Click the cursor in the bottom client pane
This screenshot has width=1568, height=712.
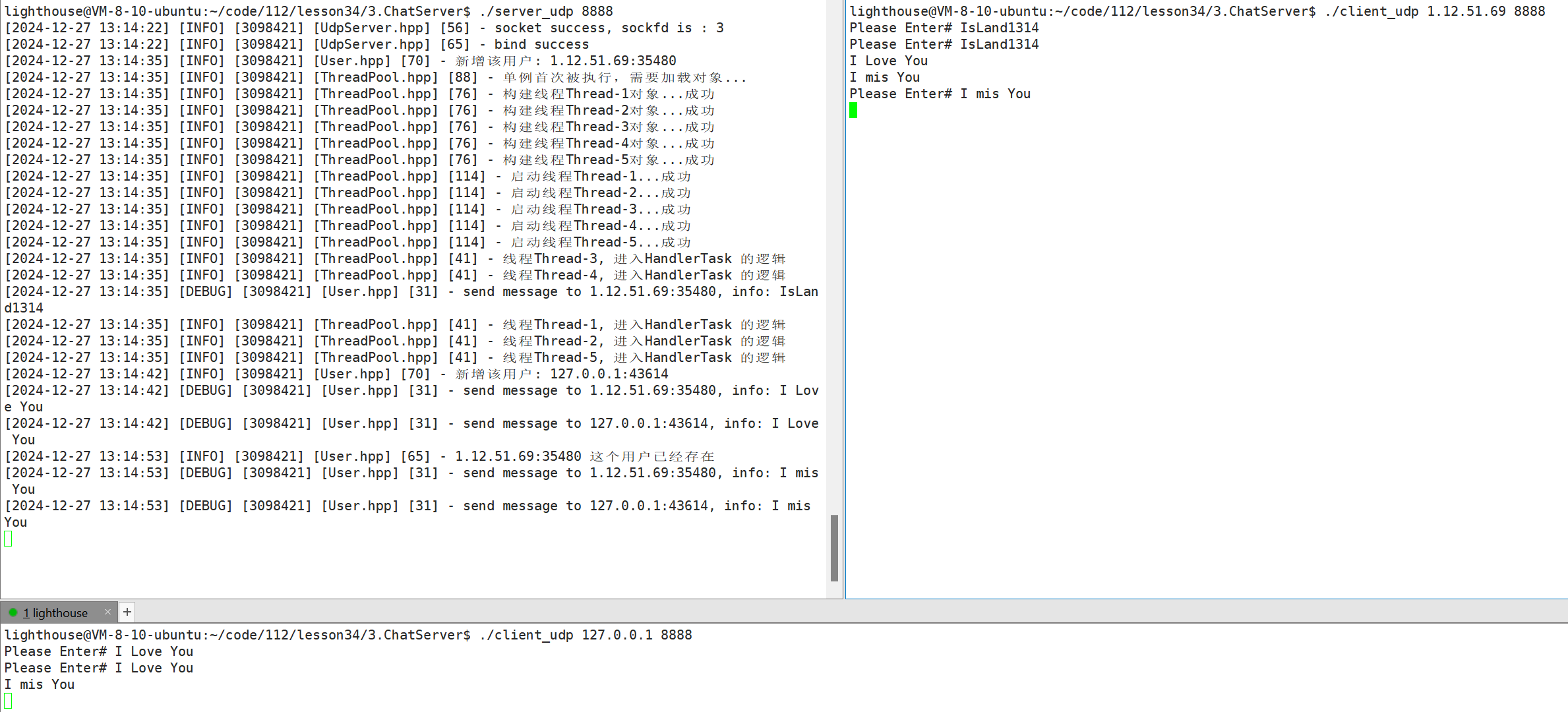(x=8, y=700)
